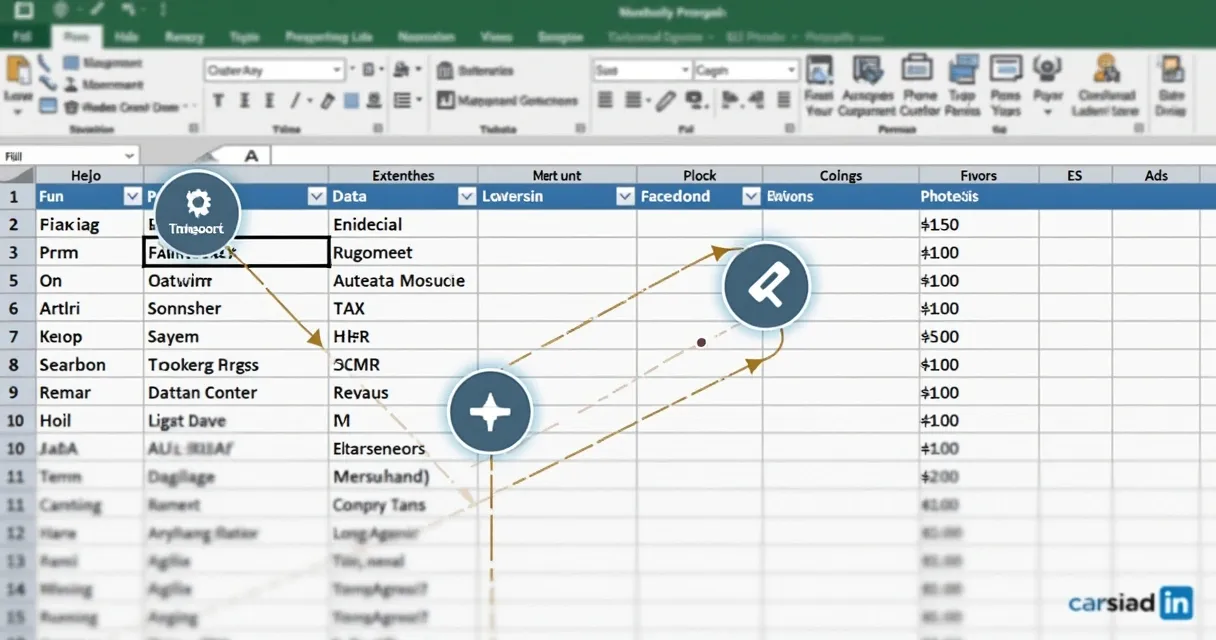Open the Sat dropdown left of Cagin

click(685, 71)
